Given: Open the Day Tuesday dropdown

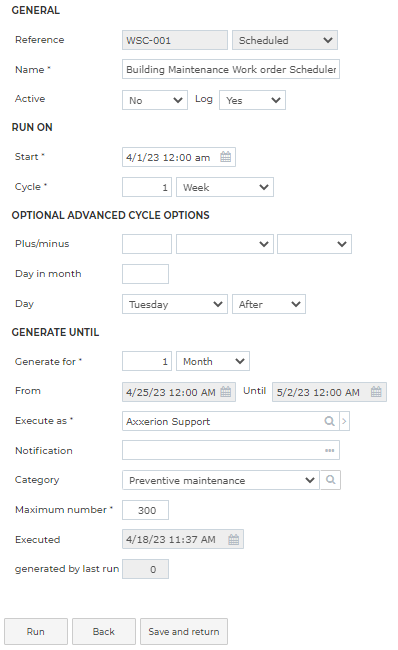Looking at the screenshot, I should [175, 304].
